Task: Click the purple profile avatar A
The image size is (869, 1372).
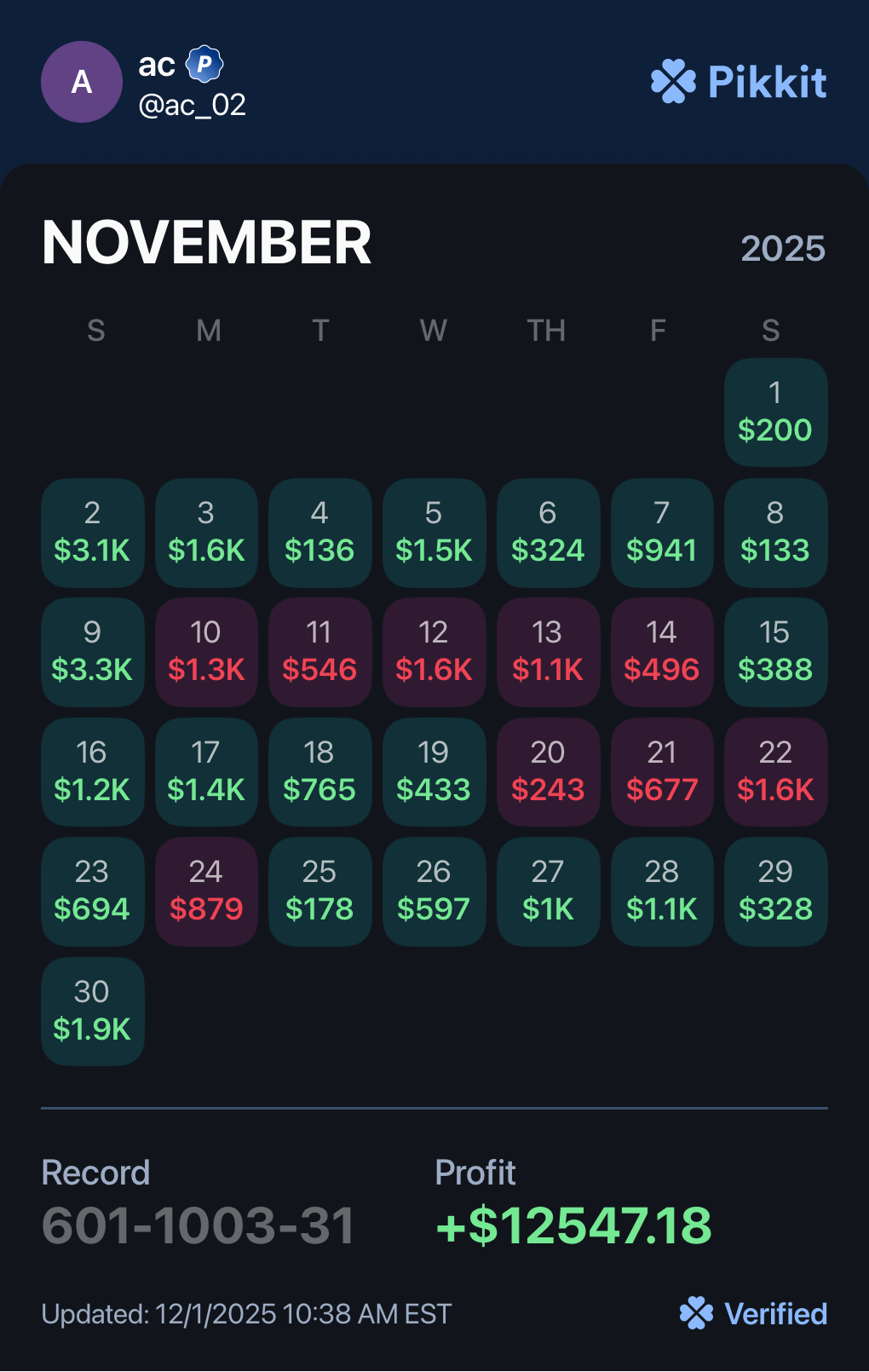Action: point(82,82)
